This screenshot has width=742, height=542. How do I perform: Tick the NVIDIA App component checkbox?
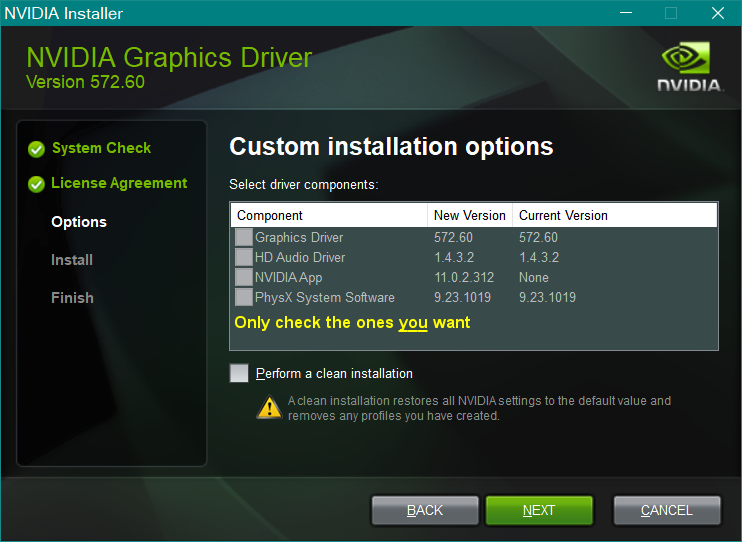pos(244,278)
